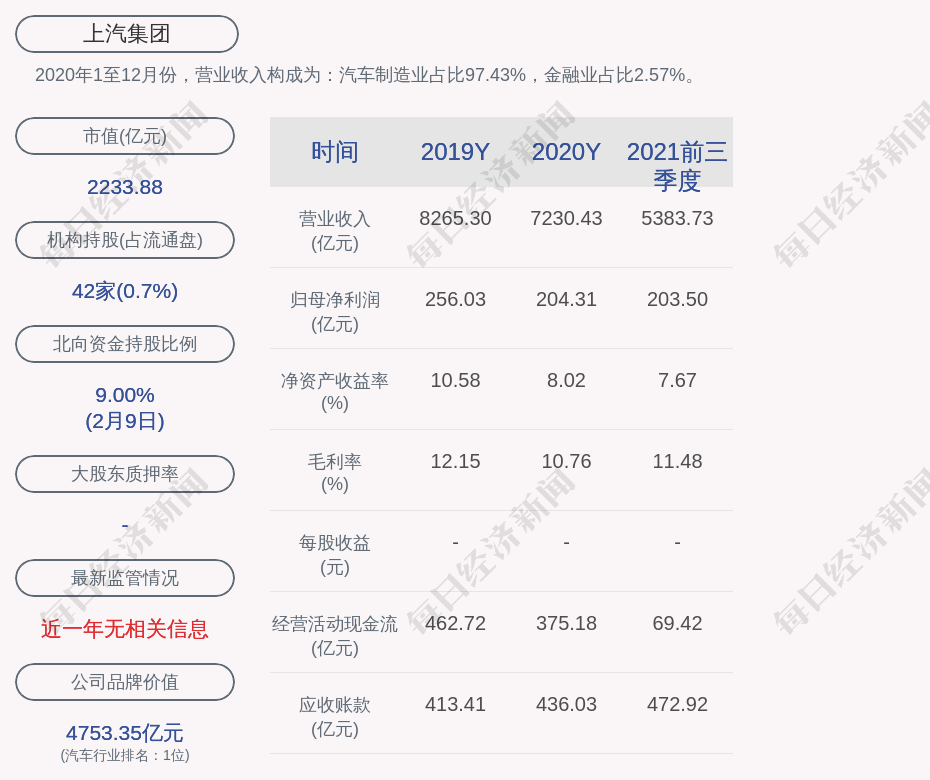Click the 上汽集团 company name pill
This screenshot has height=780, width=930.
click(126, 34)
